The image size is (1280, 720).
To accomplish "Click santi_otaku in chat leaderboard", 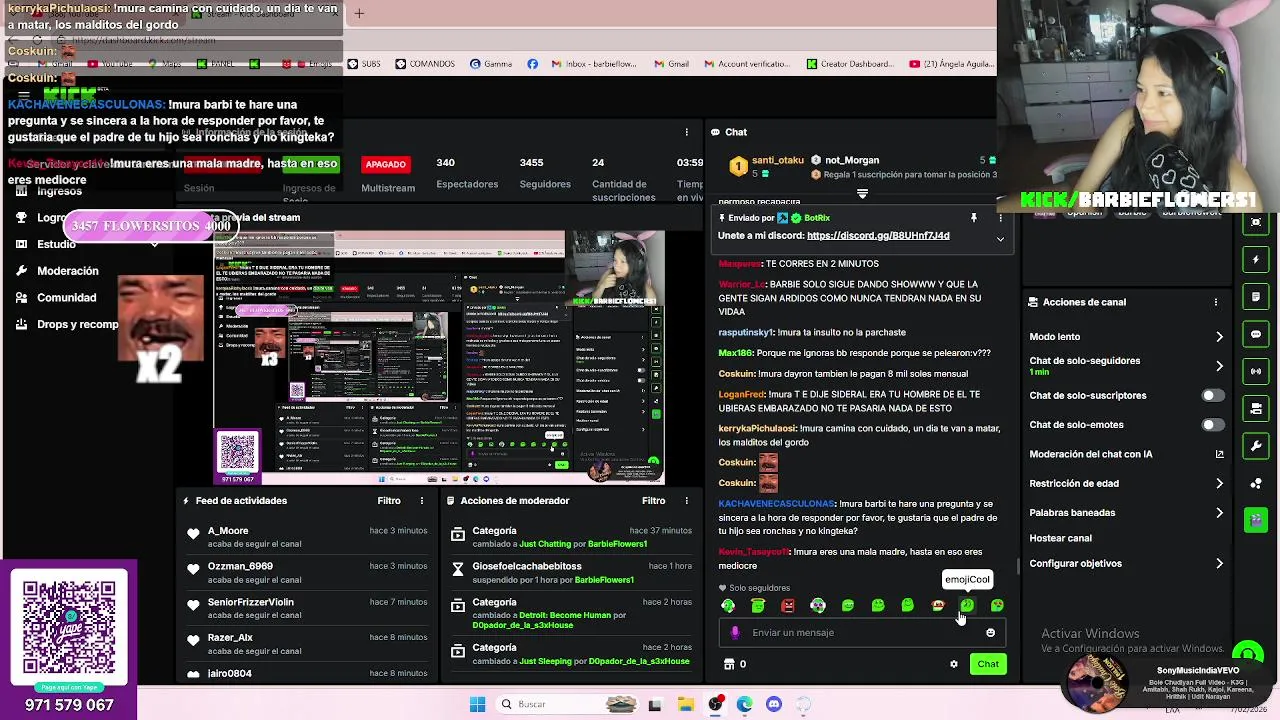I will point(777,160).
